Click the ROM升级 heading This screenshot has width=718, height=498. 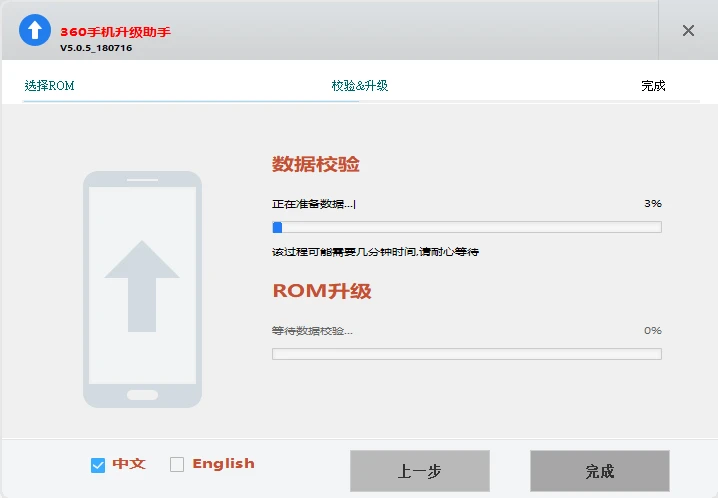pos(322,291)
